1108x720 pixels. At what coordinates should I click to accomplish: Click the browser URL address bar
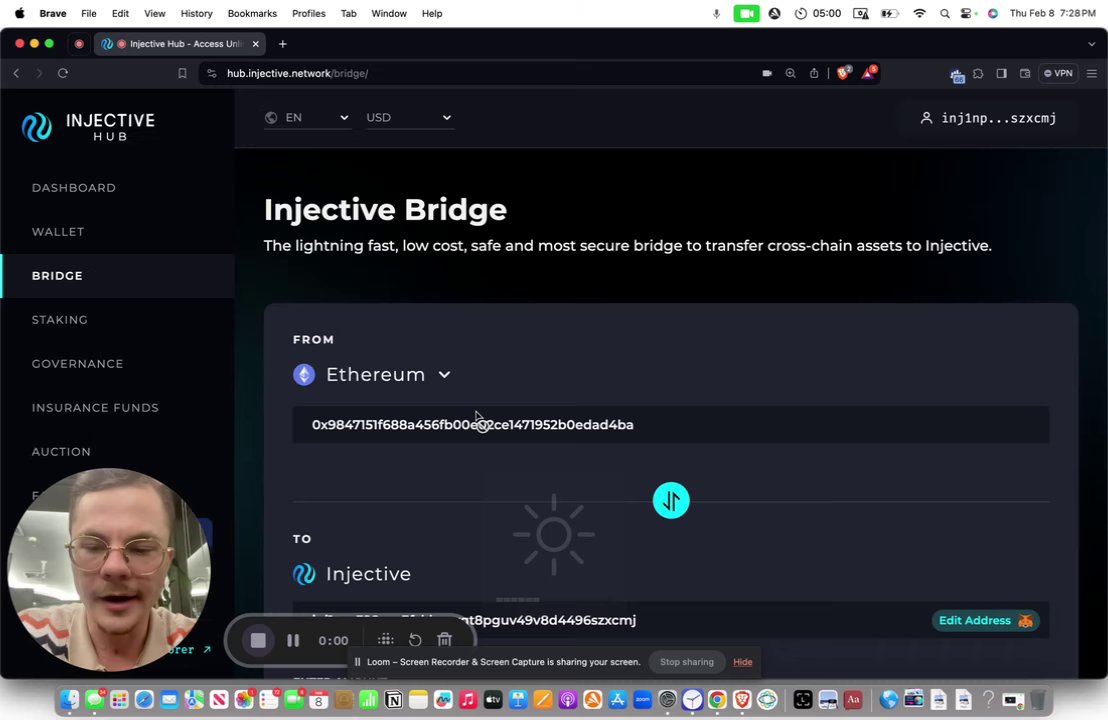pyautogui.click(x=481, y=73)
